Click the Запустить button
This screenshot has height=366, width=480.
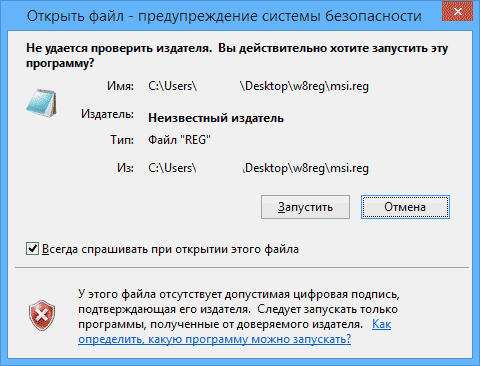point(305,207)
